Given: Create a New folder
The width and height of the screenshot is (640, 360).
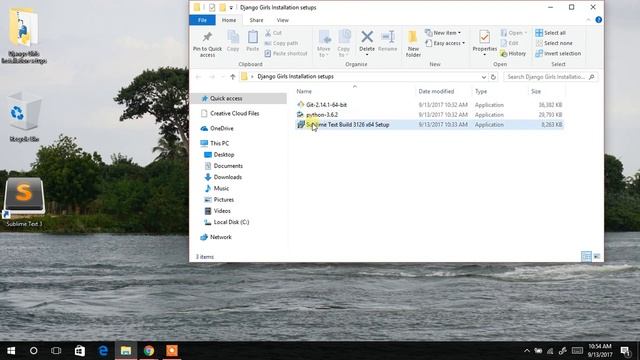Looking at the screenshot, I should pyautogui.click(x=413, y=44).
